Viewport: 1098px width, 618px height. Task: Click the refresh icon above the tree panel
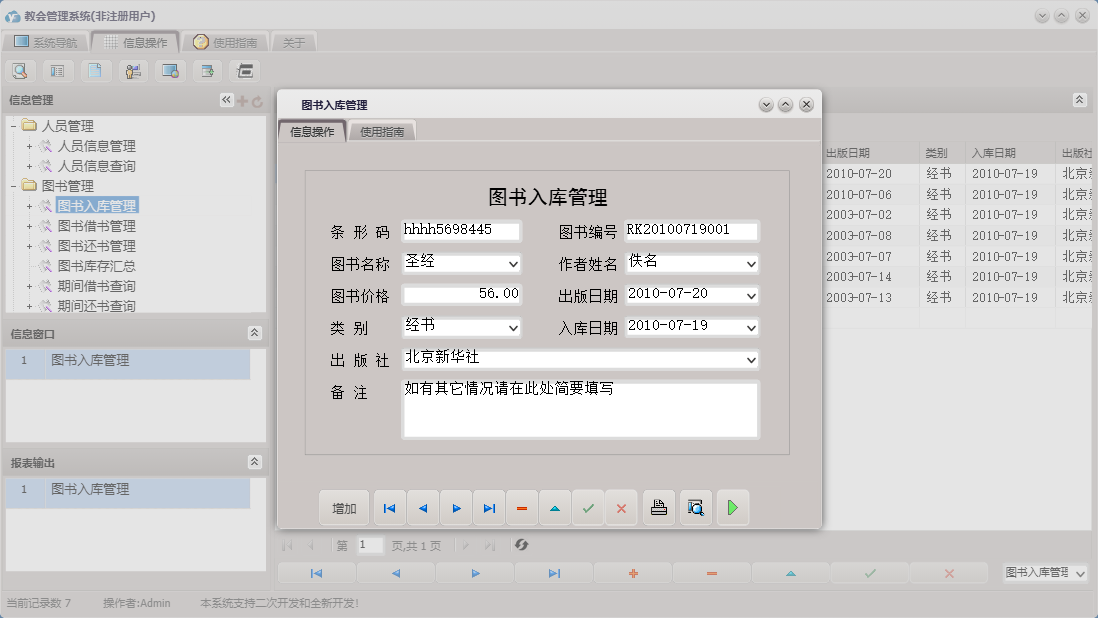[258, 99]
